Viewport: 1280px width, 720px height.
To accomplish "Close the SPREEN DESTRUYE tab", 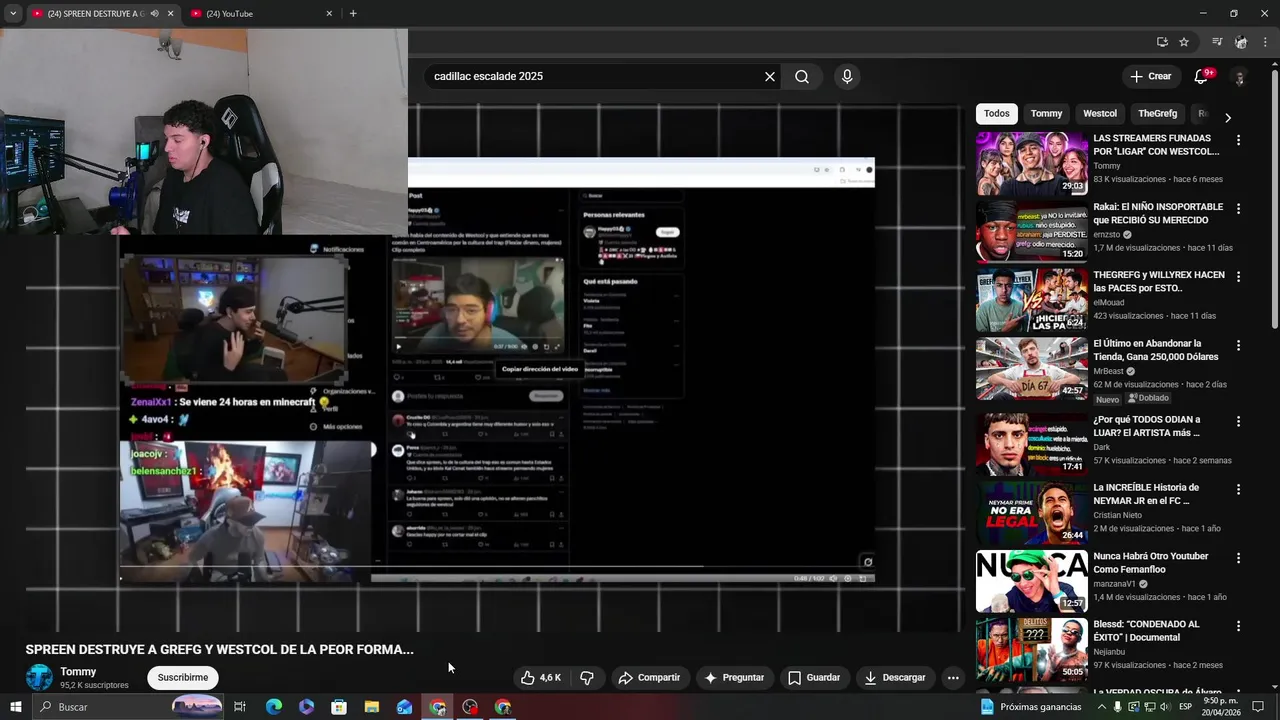I will [170, 14].
